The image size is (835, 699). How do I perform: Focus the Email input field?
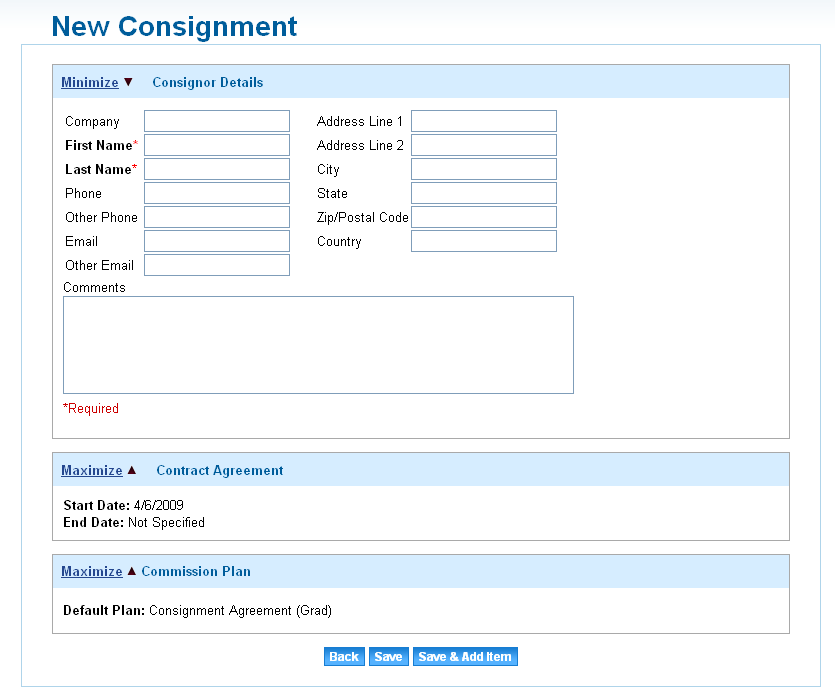coord(217,241)
